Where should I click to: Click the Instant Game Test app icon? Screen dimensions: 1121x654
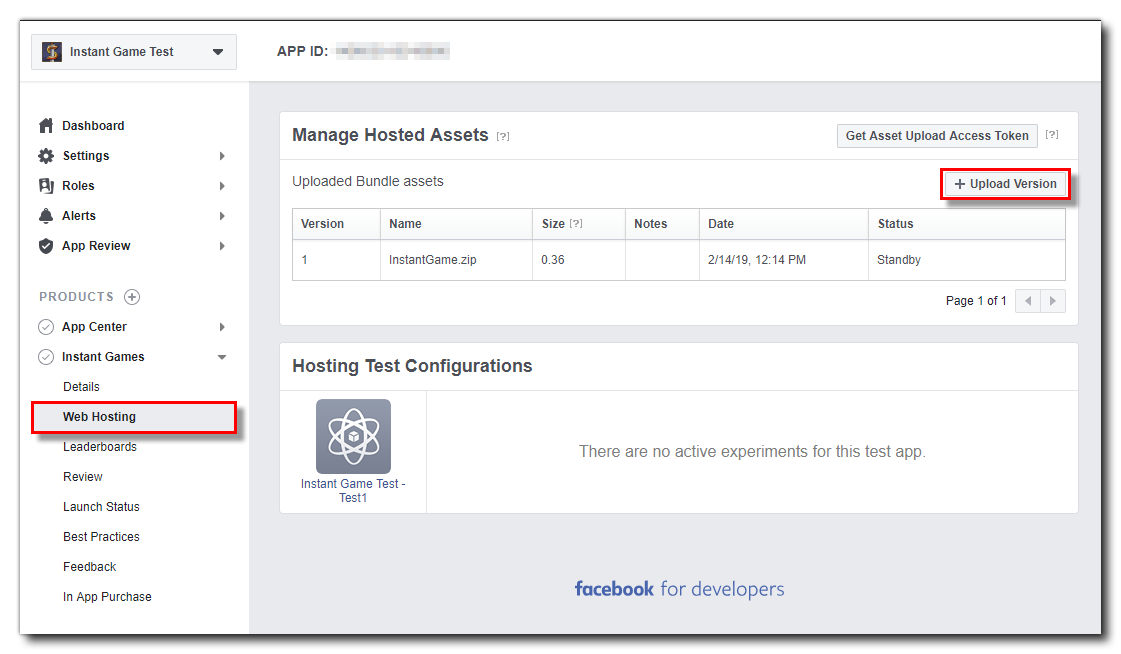pos(51,51)
